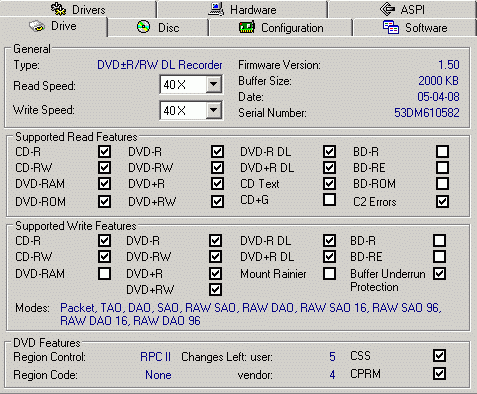Toggle the CPRM checkbox
This screenshot has height=394, width=477.
tap(439, 374)
